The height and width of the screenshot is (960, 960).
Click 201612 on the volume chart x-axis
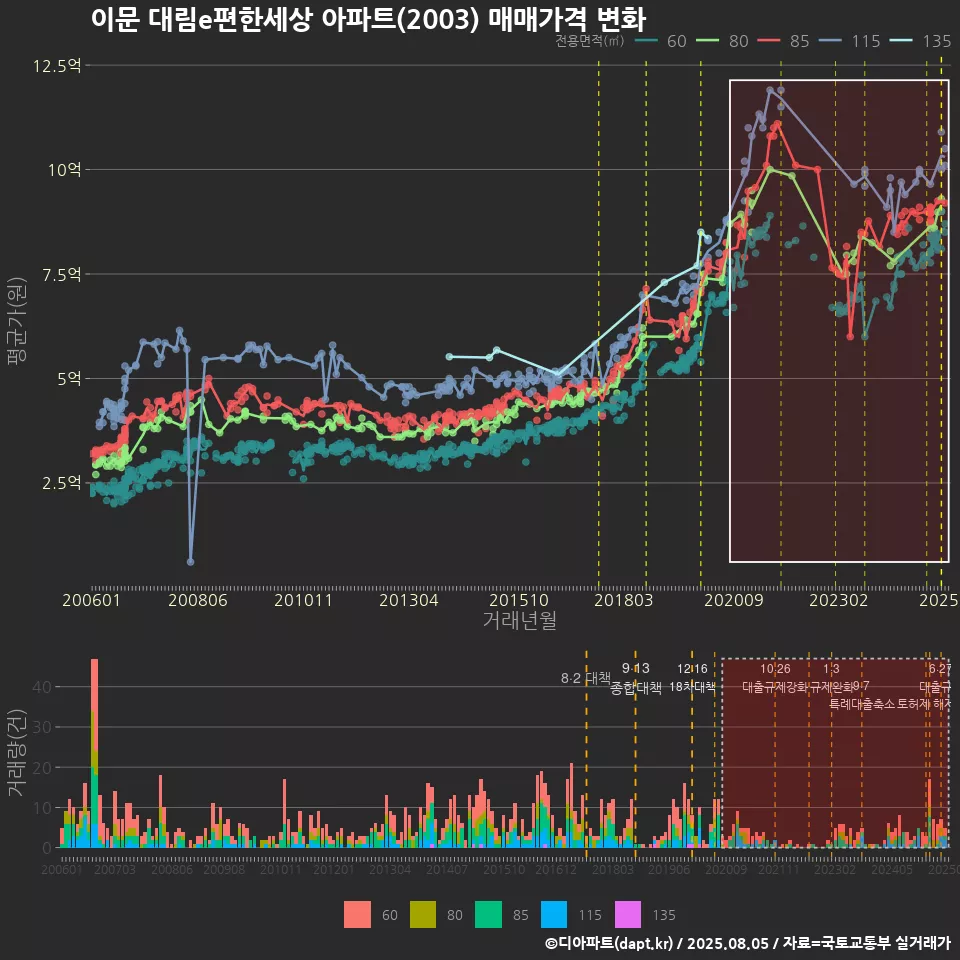pos(556,869)
